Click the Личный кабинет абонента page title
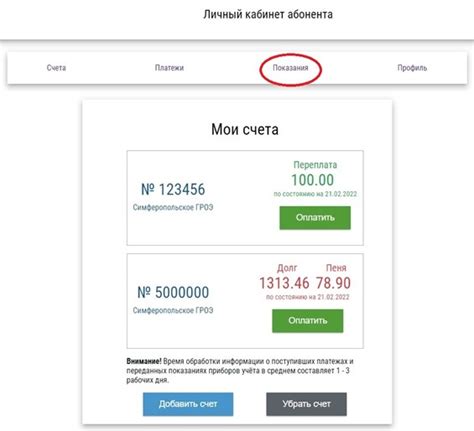Image resolution: width=474 pixels, height=431 pixels. click(268, 14)
